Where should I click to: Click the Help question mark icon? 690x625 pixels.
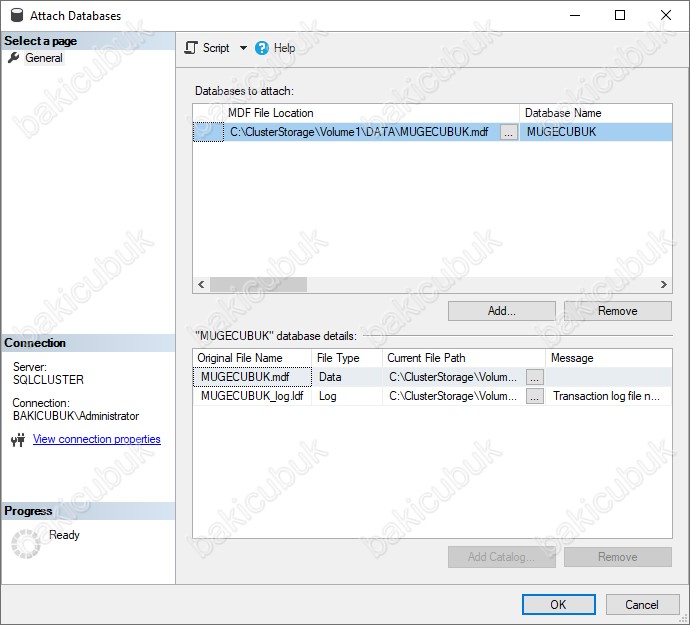[x=262, y=48]
